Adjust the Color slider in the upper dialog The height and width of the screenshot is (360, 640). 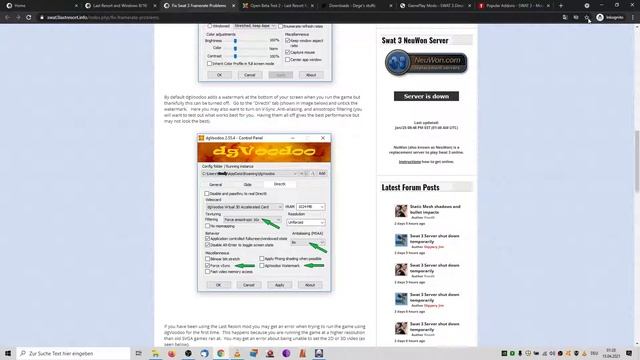[x=235, y=48]
